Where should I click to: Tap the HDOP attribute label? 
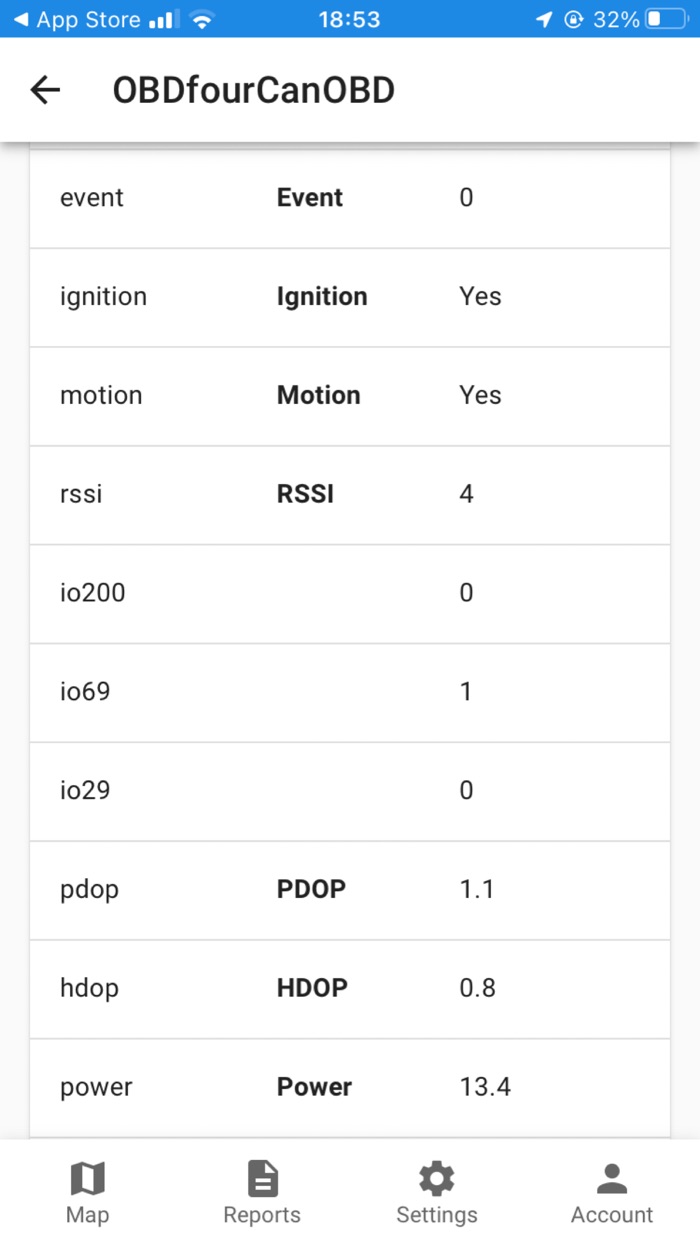312,988
